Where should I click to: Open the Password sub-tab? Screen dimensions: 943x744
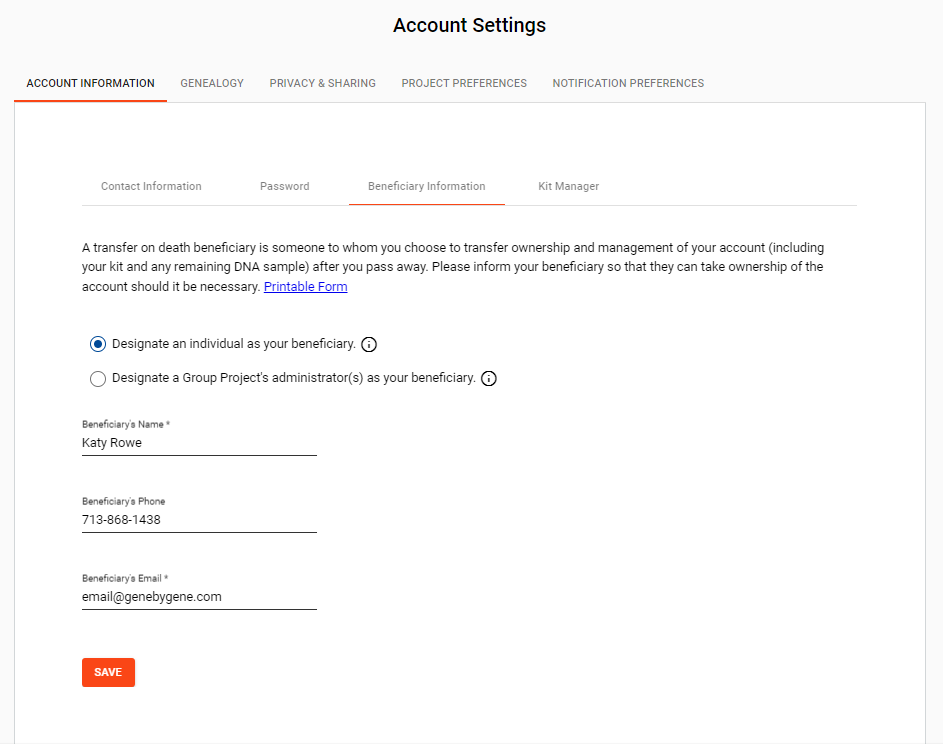click(x=284, y=186)
